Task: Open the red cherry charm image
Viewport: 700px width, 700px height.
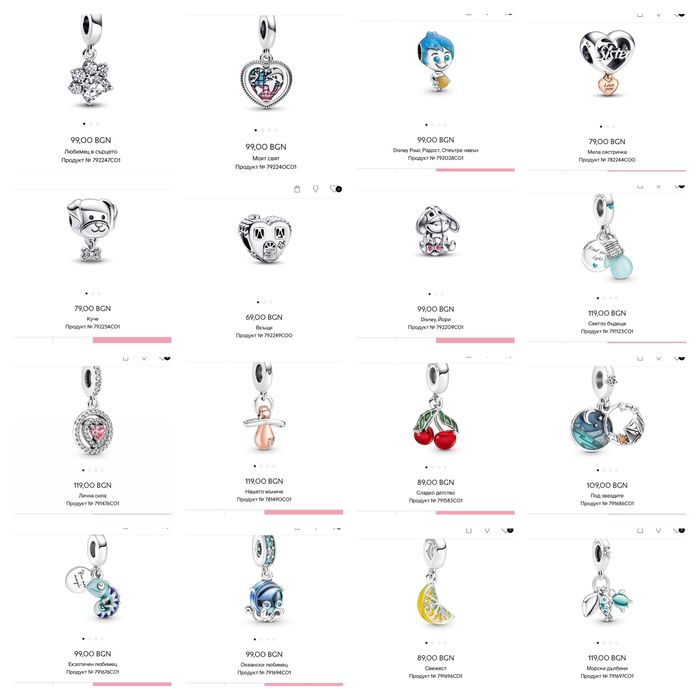Action: 436,407
